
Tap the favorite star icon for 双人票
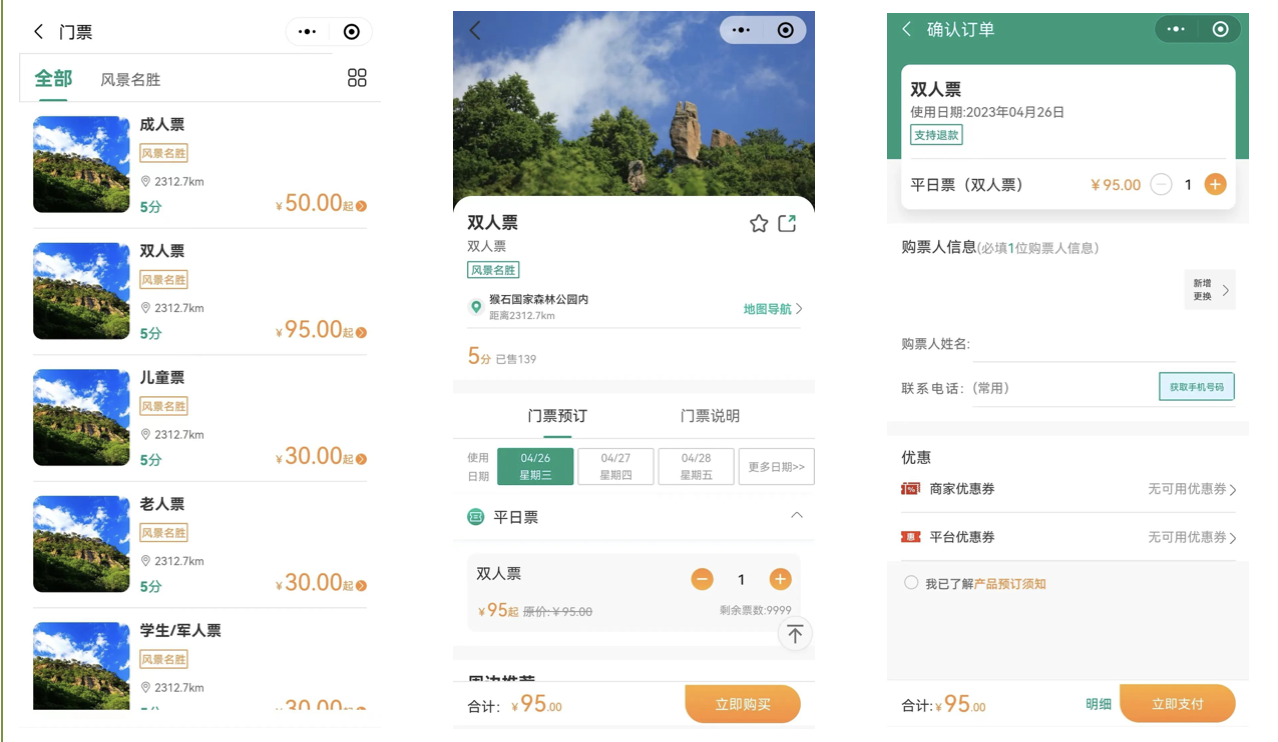(759, 223)
